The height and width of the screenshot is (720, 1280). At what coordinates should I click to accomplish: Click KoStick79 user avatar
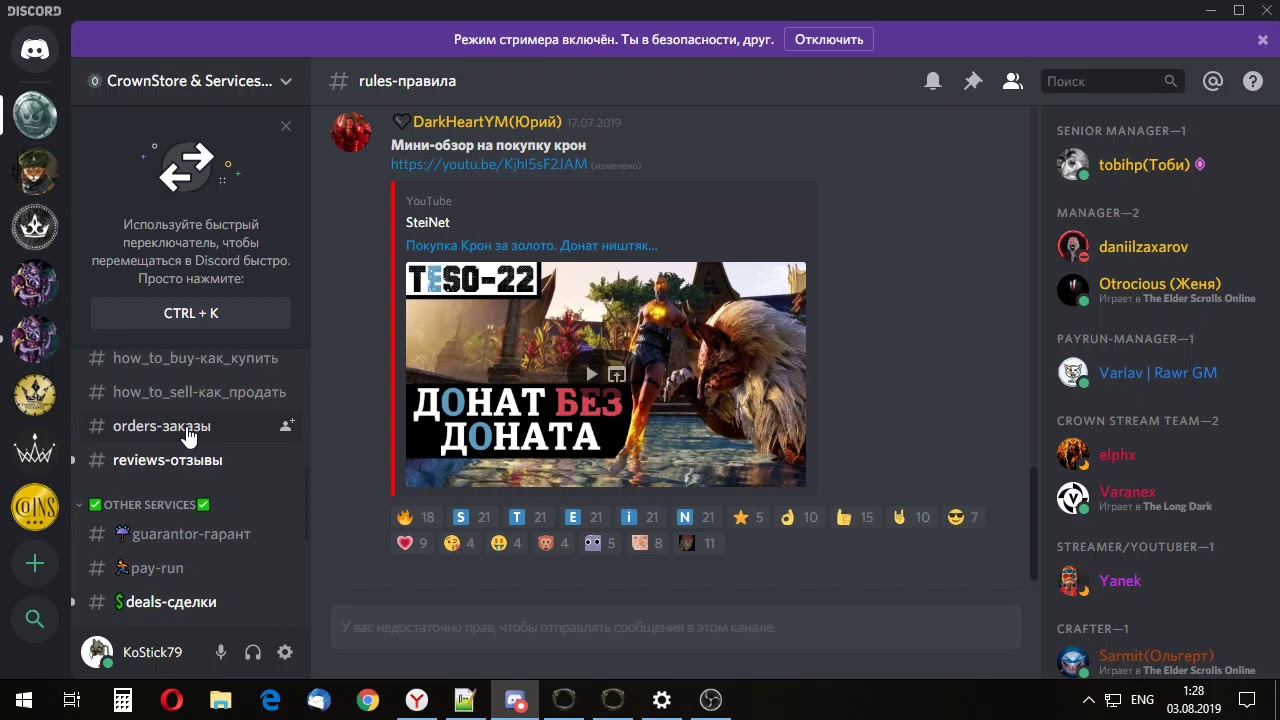pyautogui.click(x=97, y=652)
